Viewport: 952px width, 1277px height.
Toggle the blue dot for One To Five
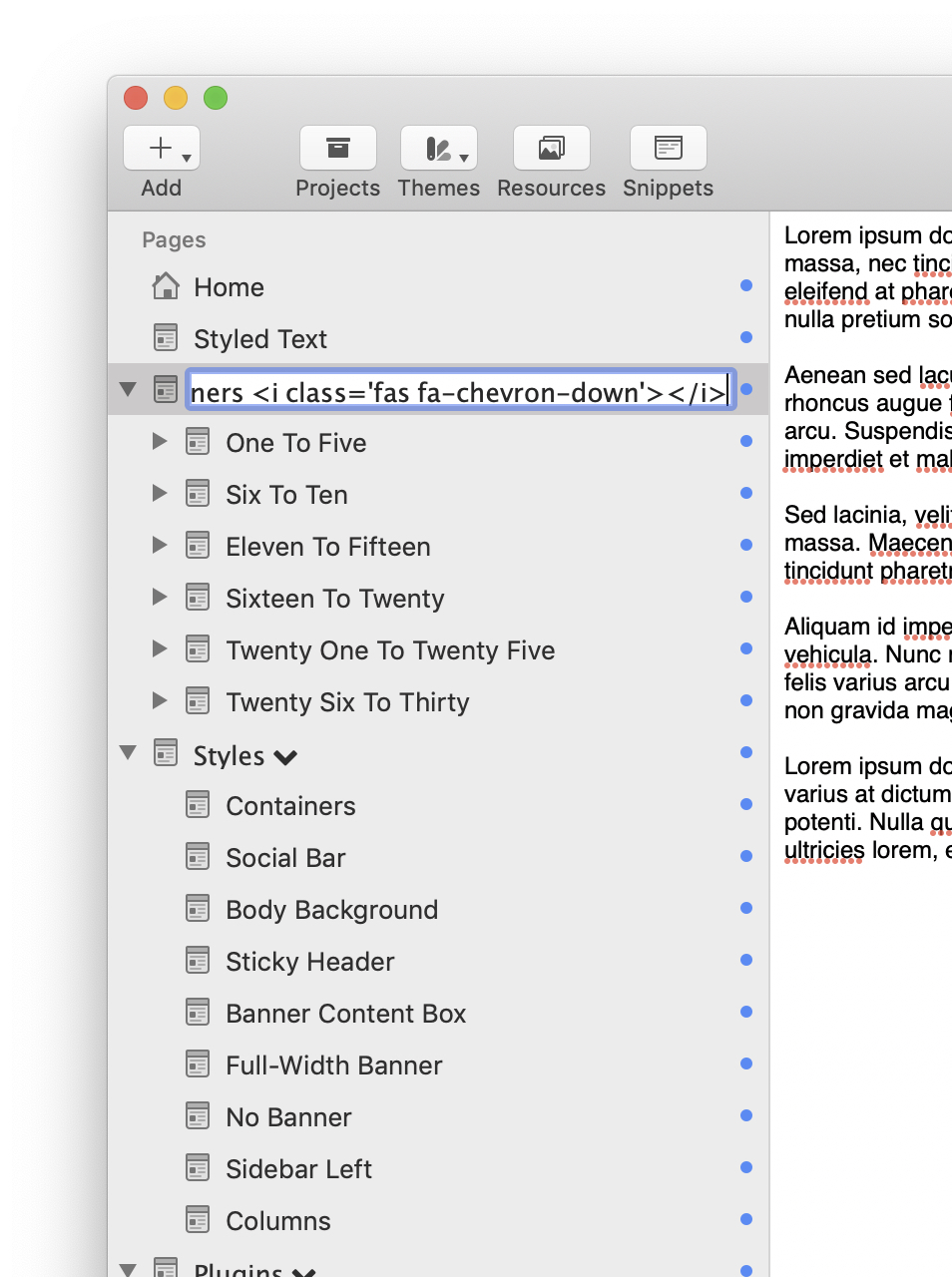[746, 441]
